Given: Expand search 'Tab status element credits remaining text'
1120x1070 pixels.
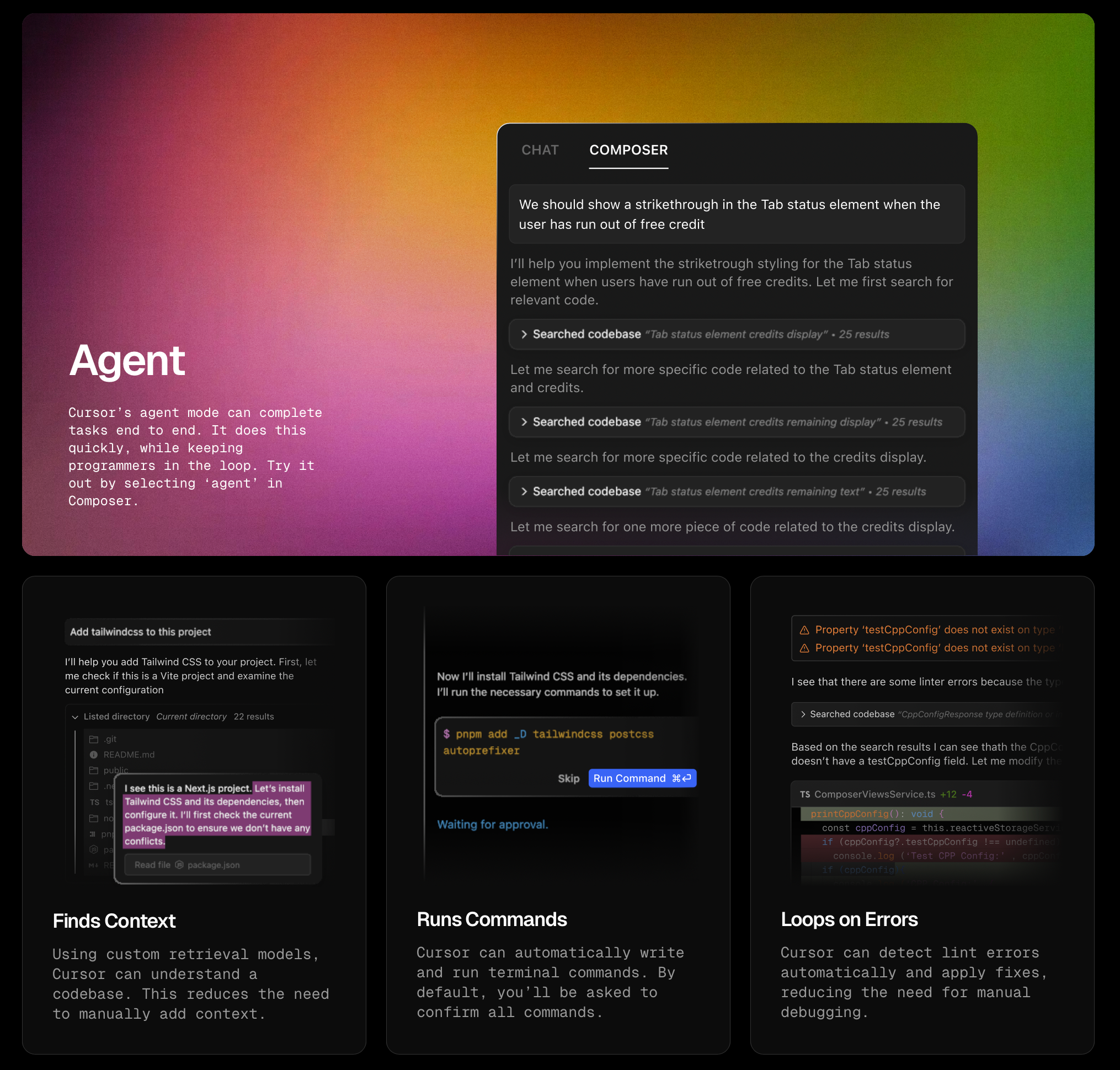Looking at the screenshot, I should 737,491.
